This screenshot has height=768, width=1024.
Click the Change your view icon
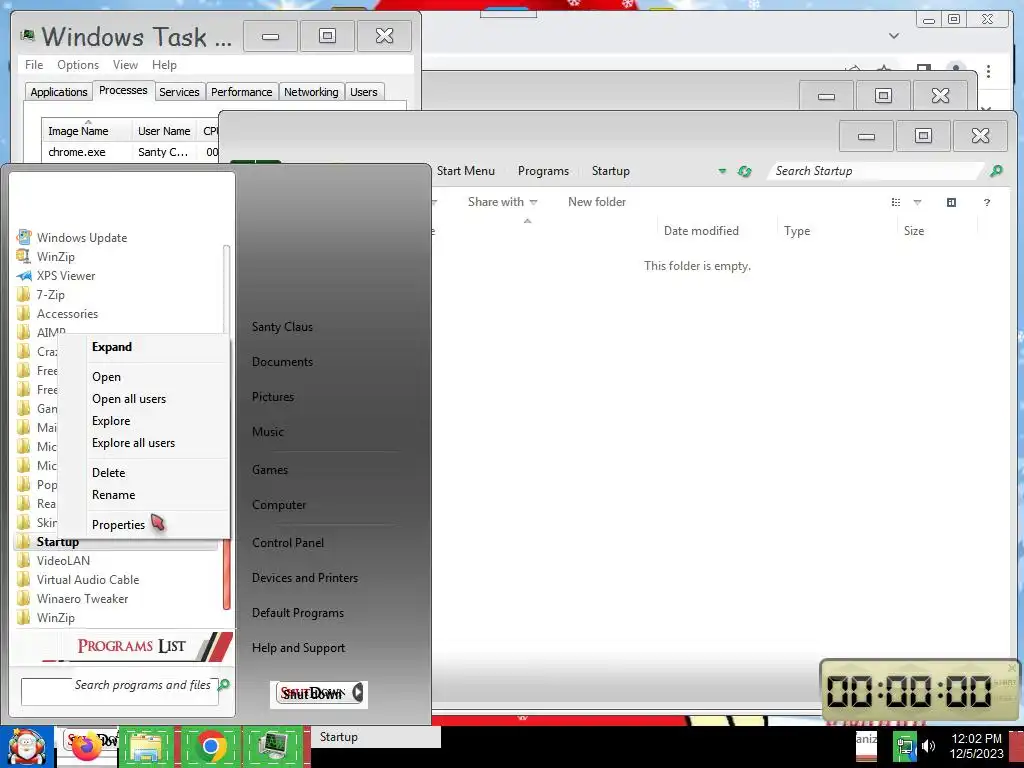pyautogui.click(x=896, y=202)
